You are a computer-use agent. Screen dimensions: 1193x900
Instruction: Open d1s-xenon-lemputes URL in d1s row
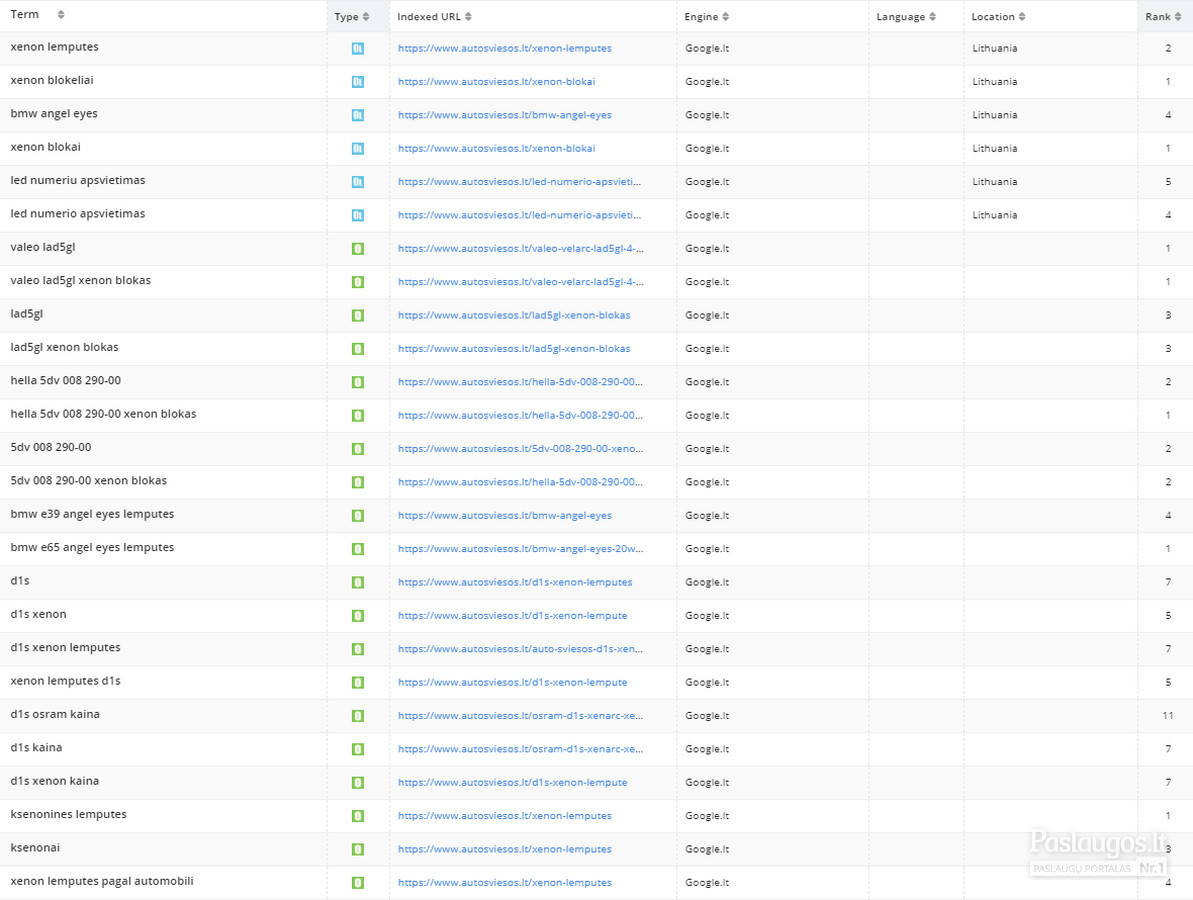[515, 583]
